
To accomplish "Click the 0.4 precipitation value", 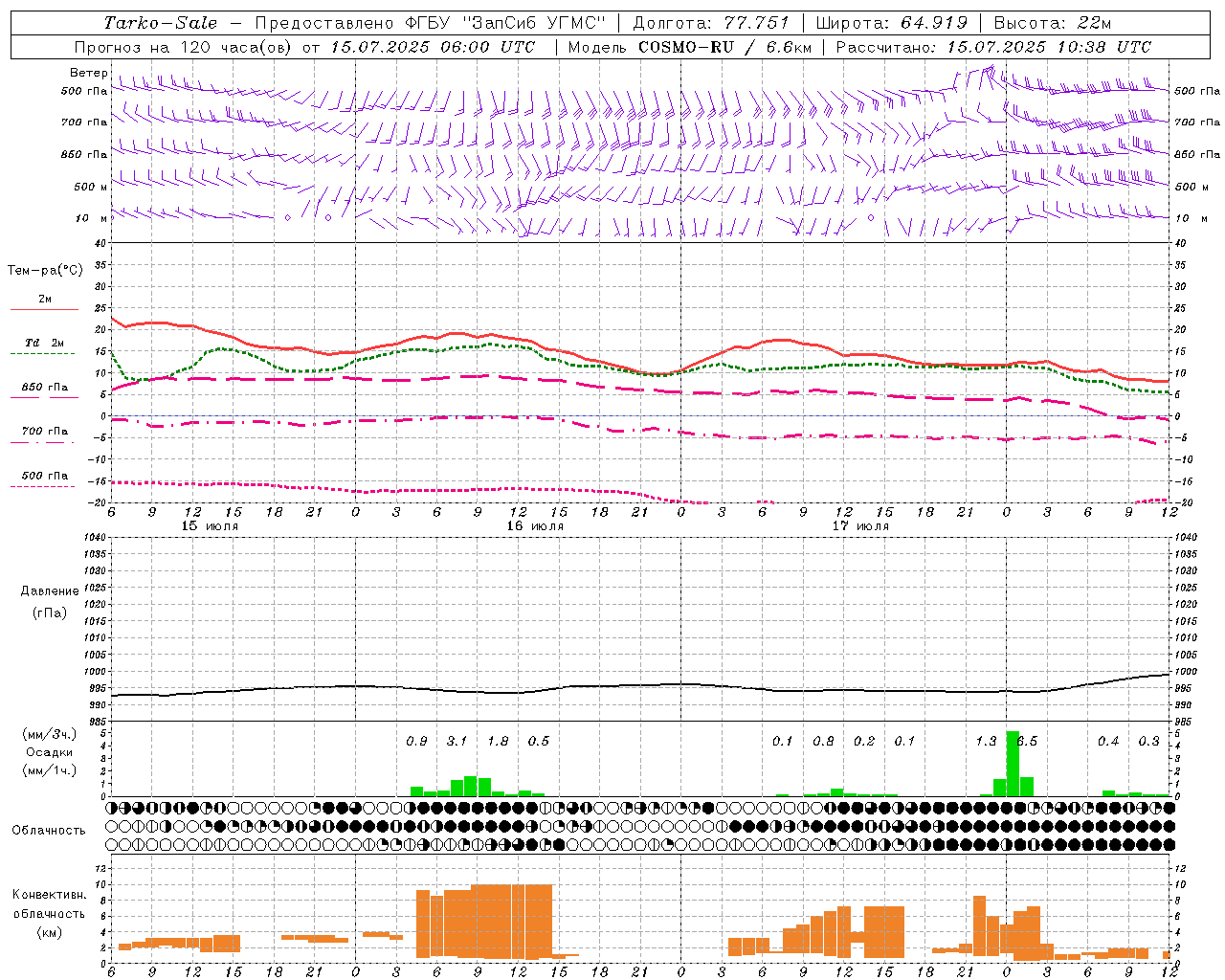I will click(x=1108, y=741).
